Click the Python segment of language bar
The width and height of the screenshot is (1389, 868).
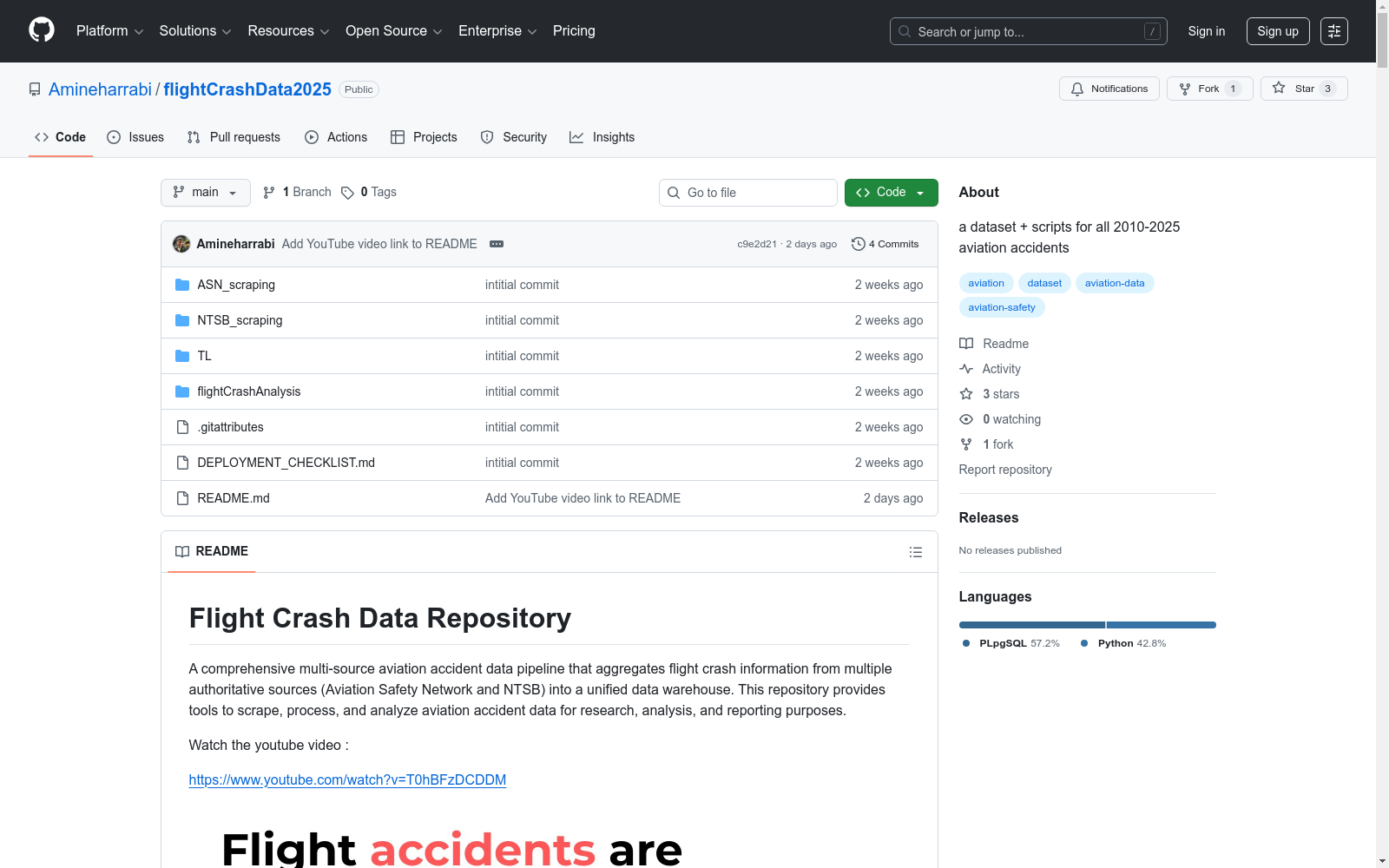[1162, 625]
